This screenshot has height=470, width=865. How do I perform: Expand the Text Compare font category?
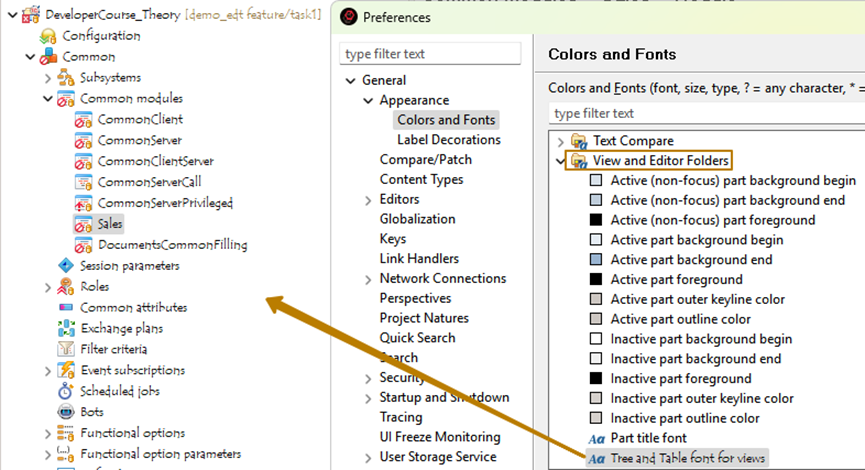[x=561, y=141]
